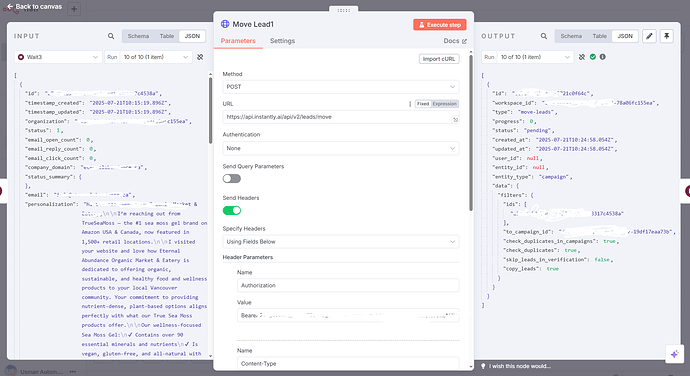Open expression editor icon in URL field
This screenshot has width=690, height=376.
click(x=455, y=119)
